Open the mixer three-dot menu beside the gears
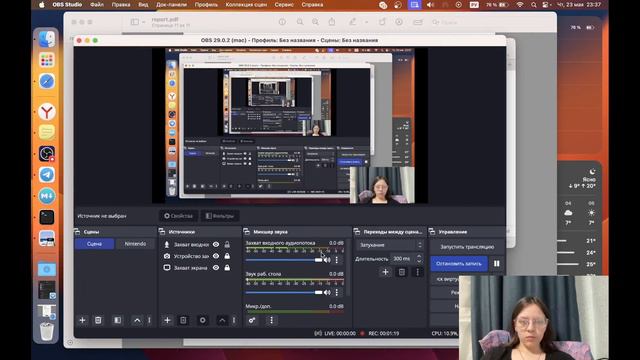 (272, 320)
